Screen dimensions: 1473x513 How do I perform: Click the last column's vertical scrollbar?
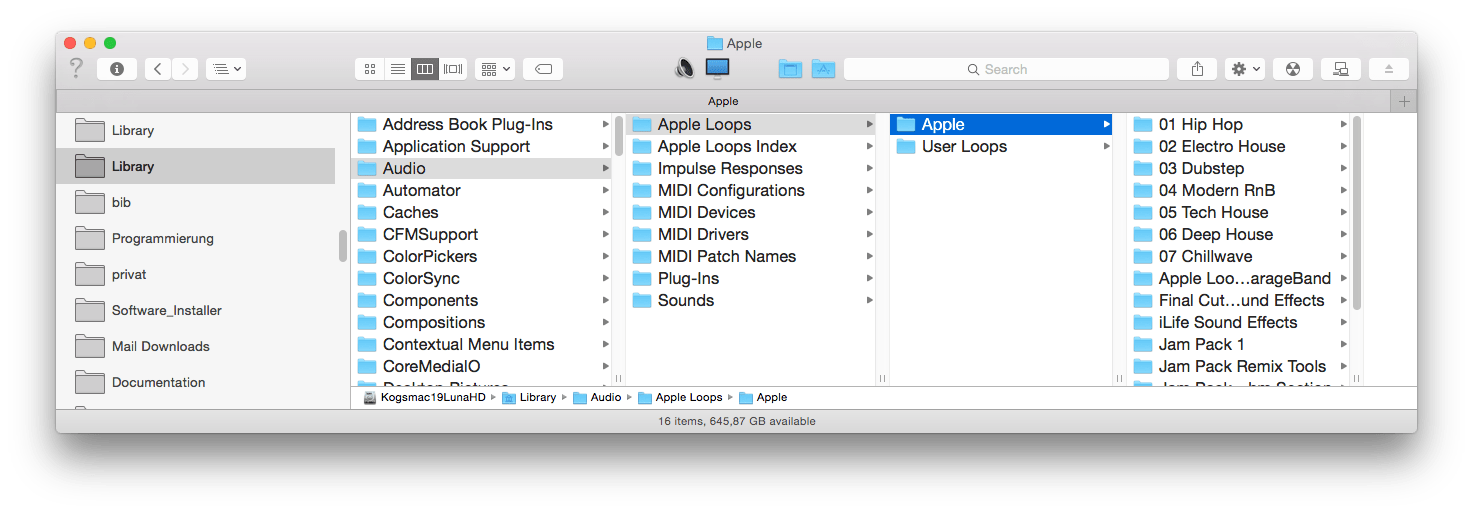coord(1357,212)
